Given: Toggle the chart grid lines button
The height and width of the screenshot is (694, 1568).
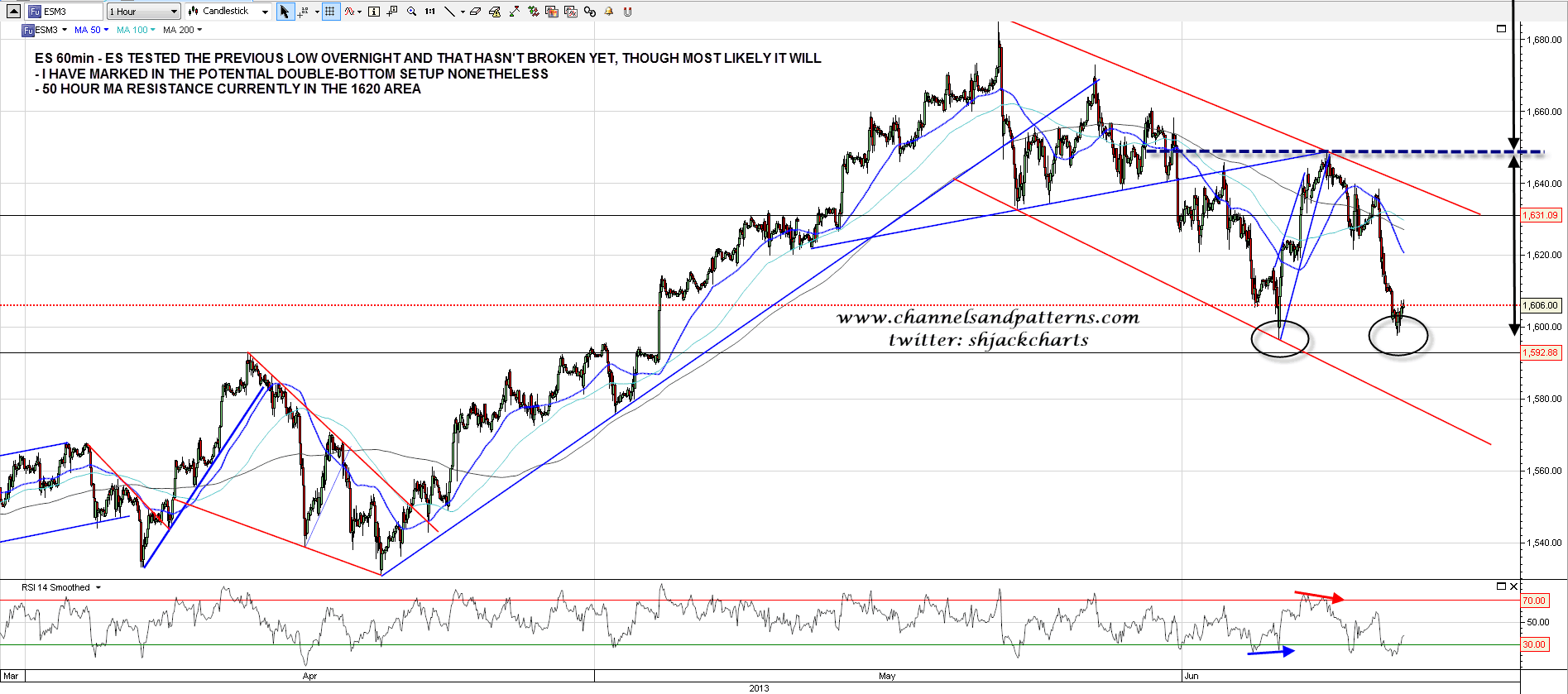Looking at the screenshot, I should point(330,12).
